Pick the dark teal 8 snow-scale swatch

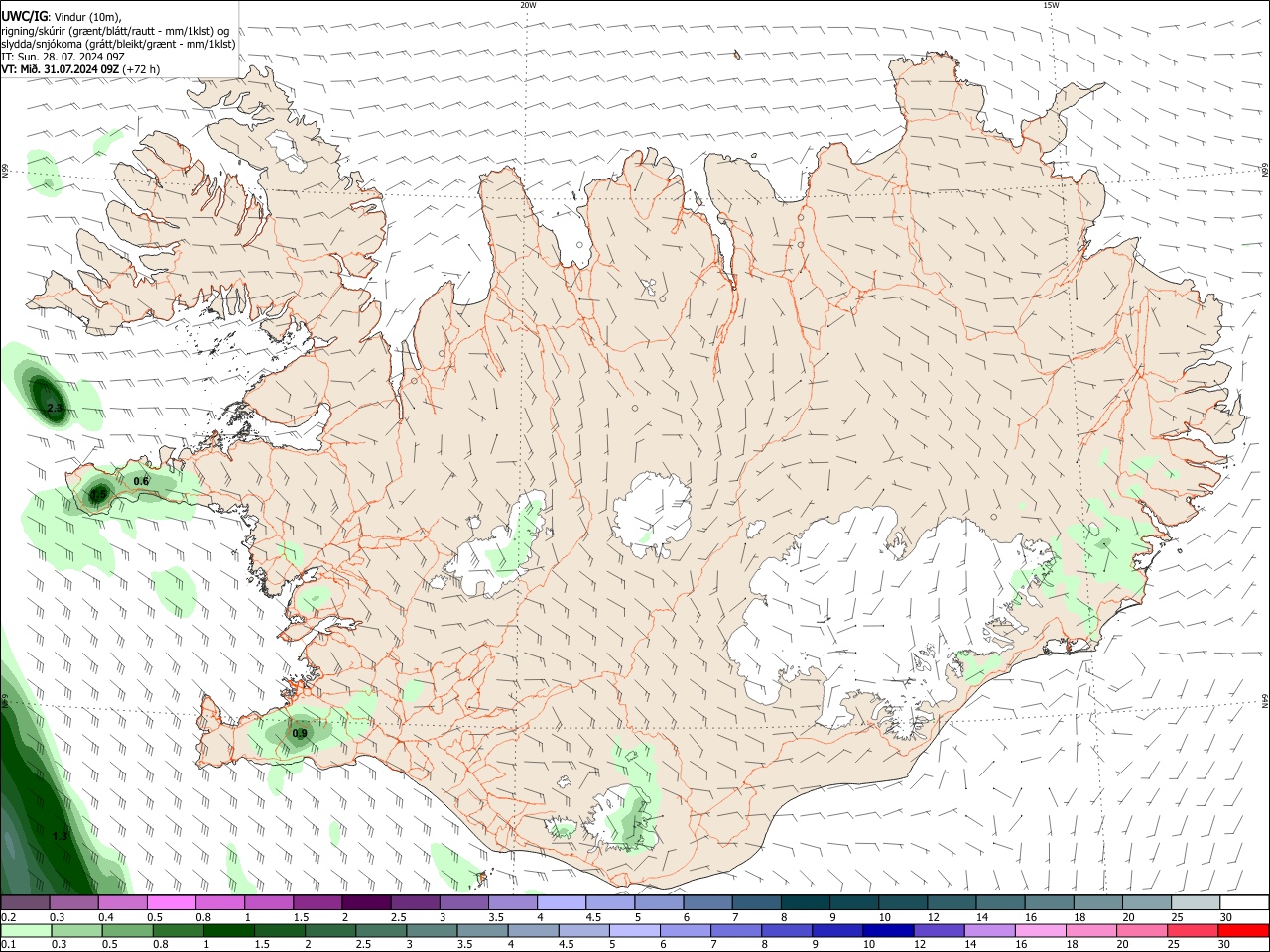[x=806, y=902]
